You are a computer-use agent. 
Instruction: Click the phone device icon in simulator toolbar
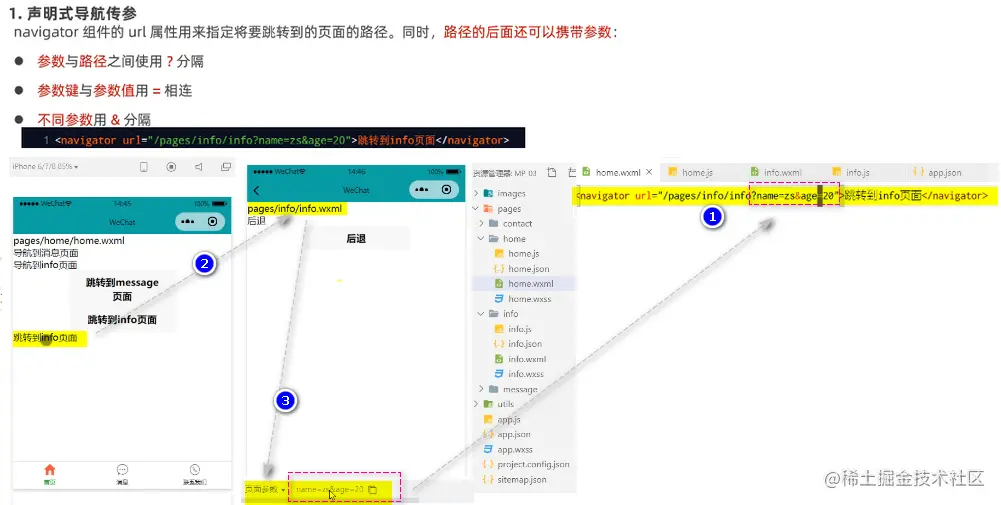point(144,167)
